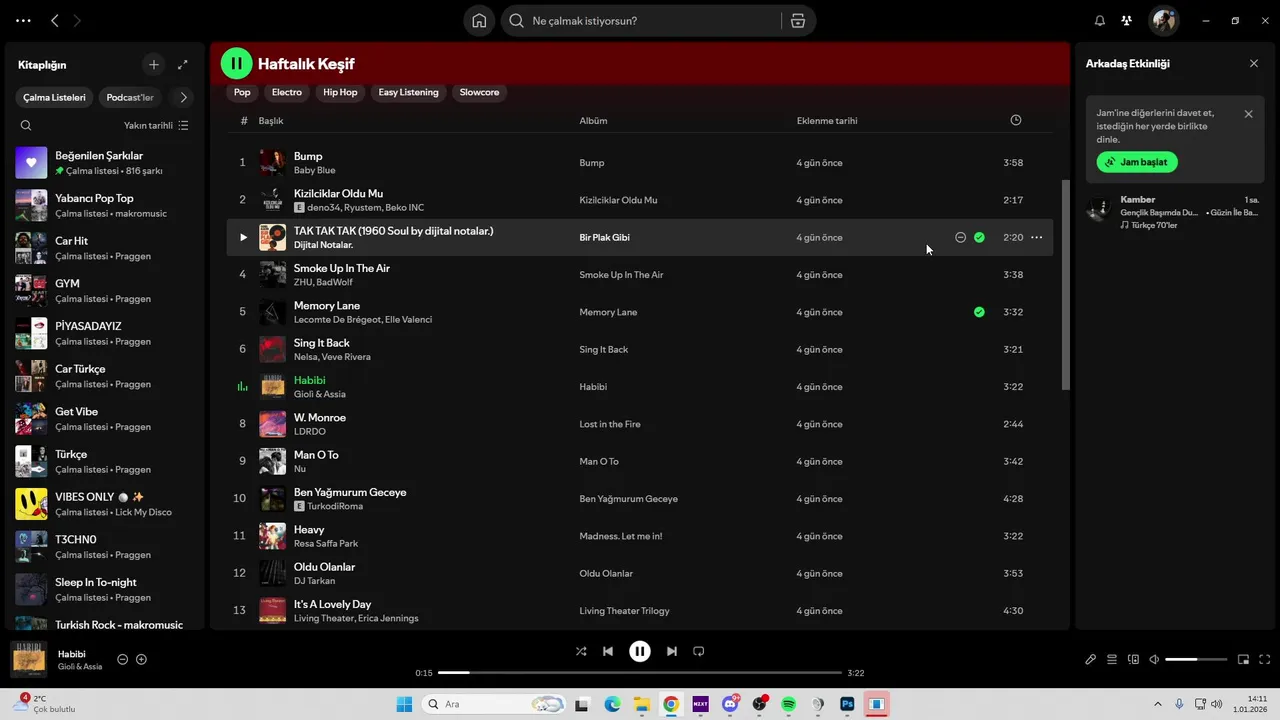Skip to previous track
The width and height of the screenshot is (1280, 720).
pyautogui.click(x=608, y=651)
